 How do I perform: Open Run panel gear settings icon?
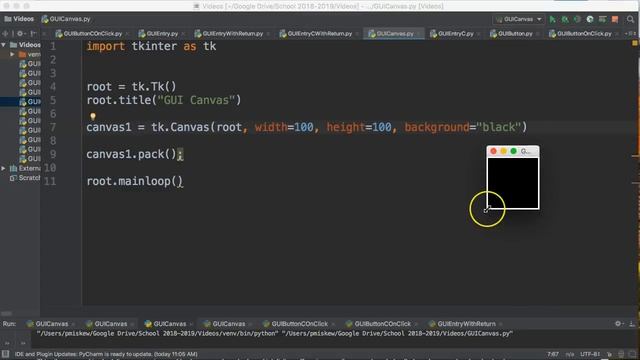click(x=618, y=323)
